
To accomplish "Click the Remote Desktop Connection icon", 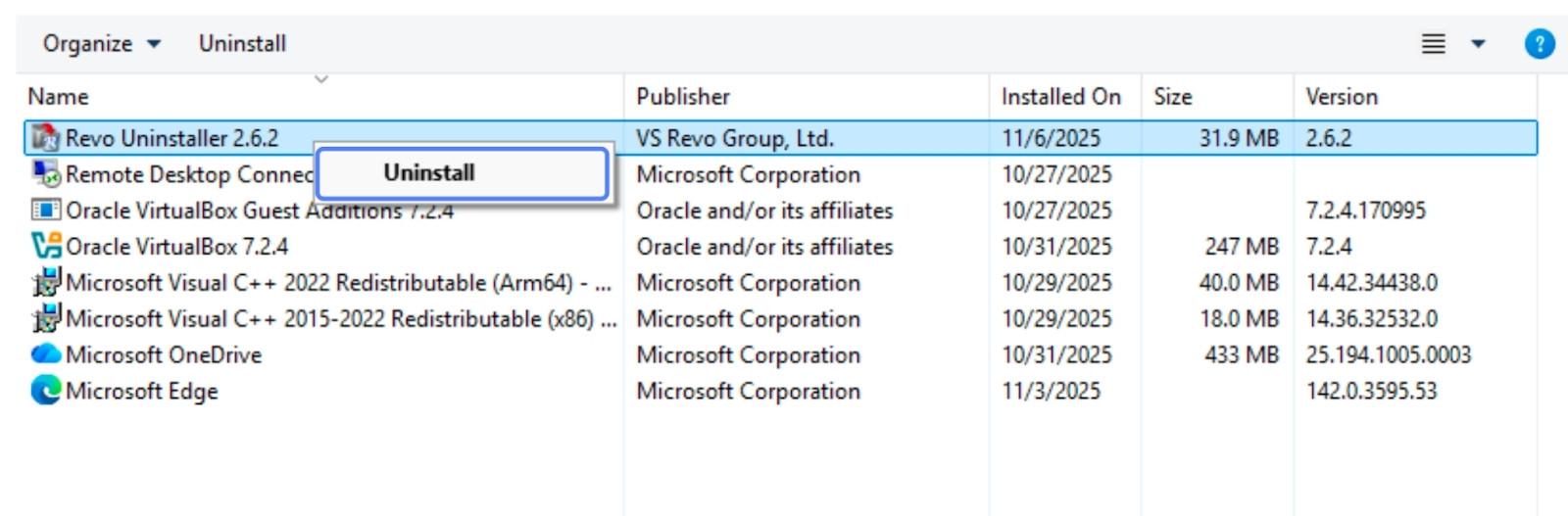I will coord(45,174).
